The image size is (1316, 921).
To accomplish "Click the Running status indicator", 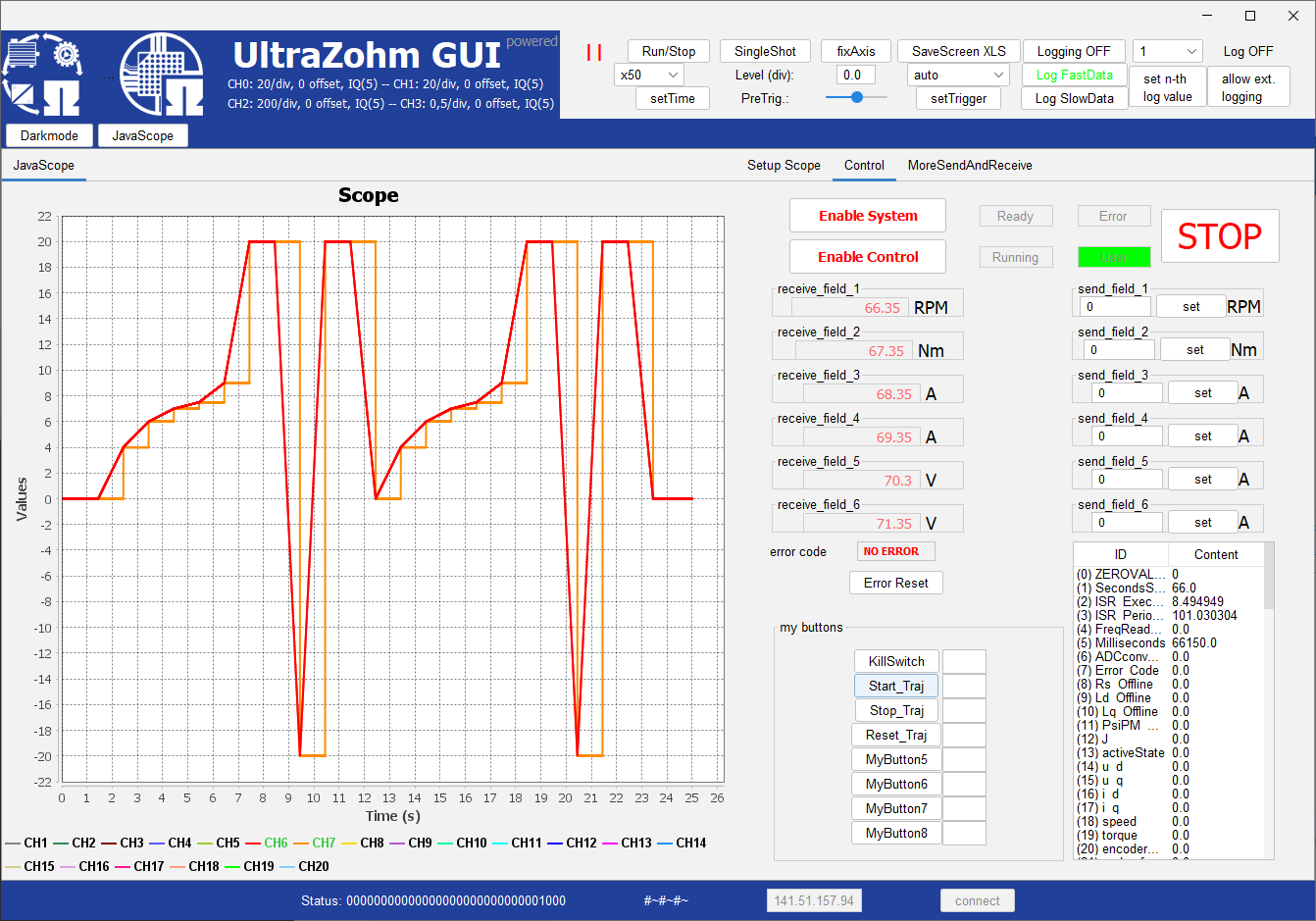I will 1015,257.
